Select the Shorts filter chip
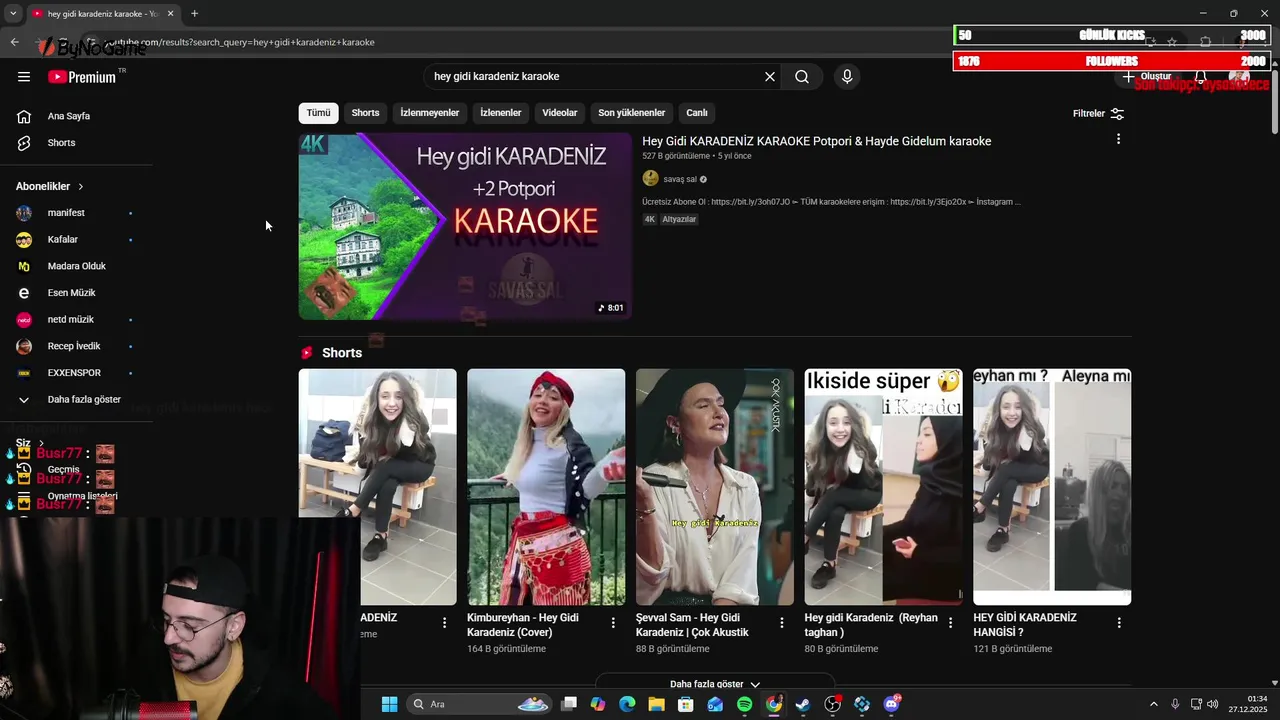This screenshot has width=1280, height=720. tap(365, 113)
